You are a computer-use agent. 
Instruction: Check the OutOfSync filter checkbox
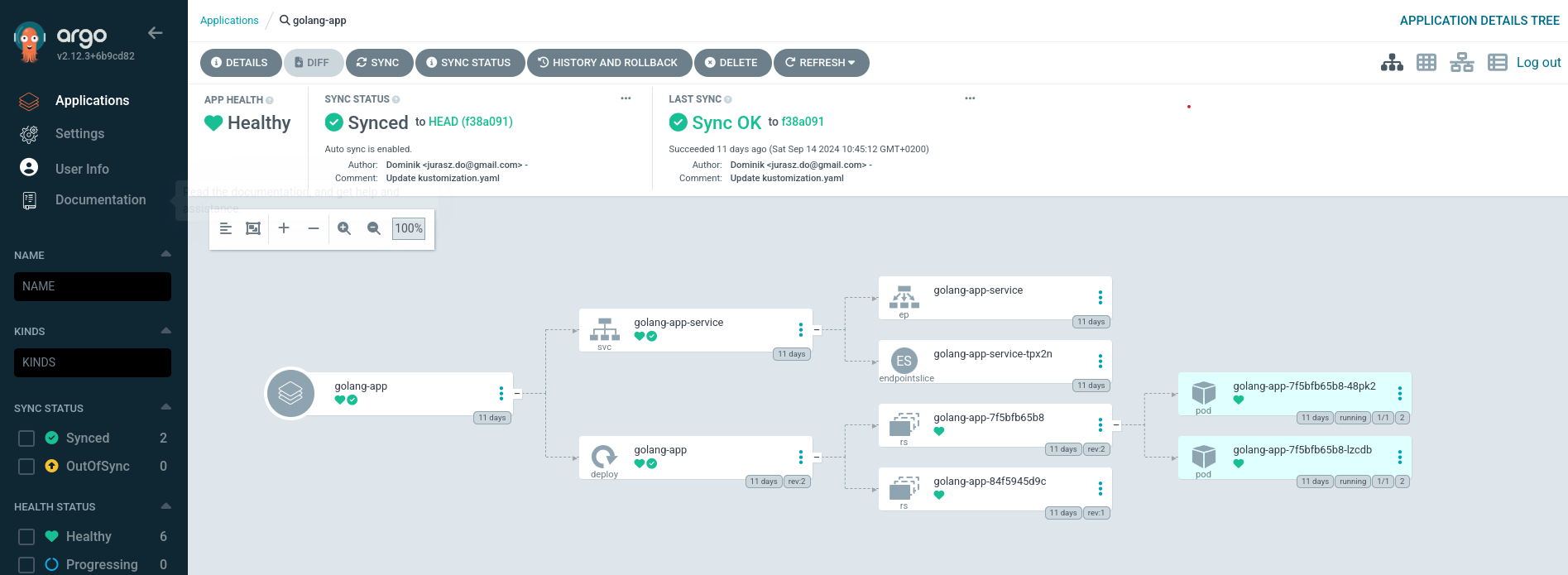tap(26, 467)
